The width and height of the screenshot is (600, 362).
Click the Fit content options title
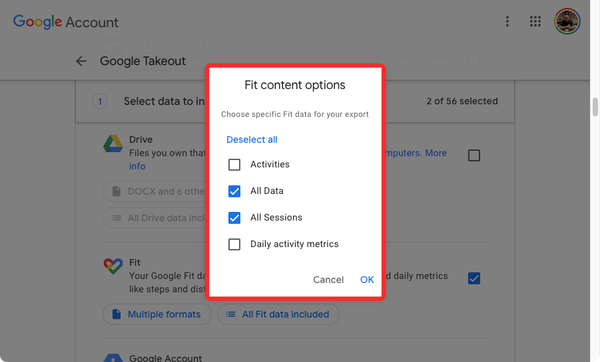(x=295, y=85)
